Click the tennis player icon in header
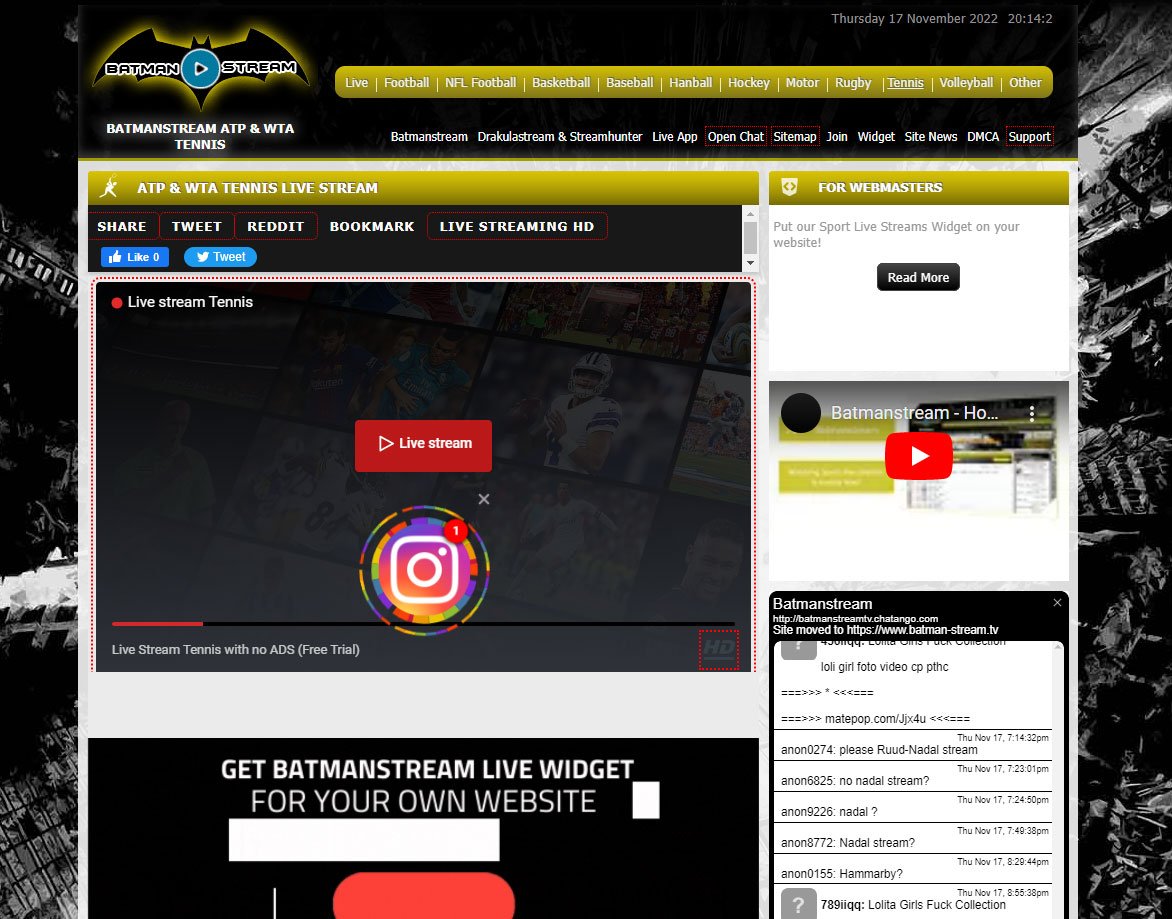The width and height of the screenshot is (1172, 919). [x=109, y=187]
